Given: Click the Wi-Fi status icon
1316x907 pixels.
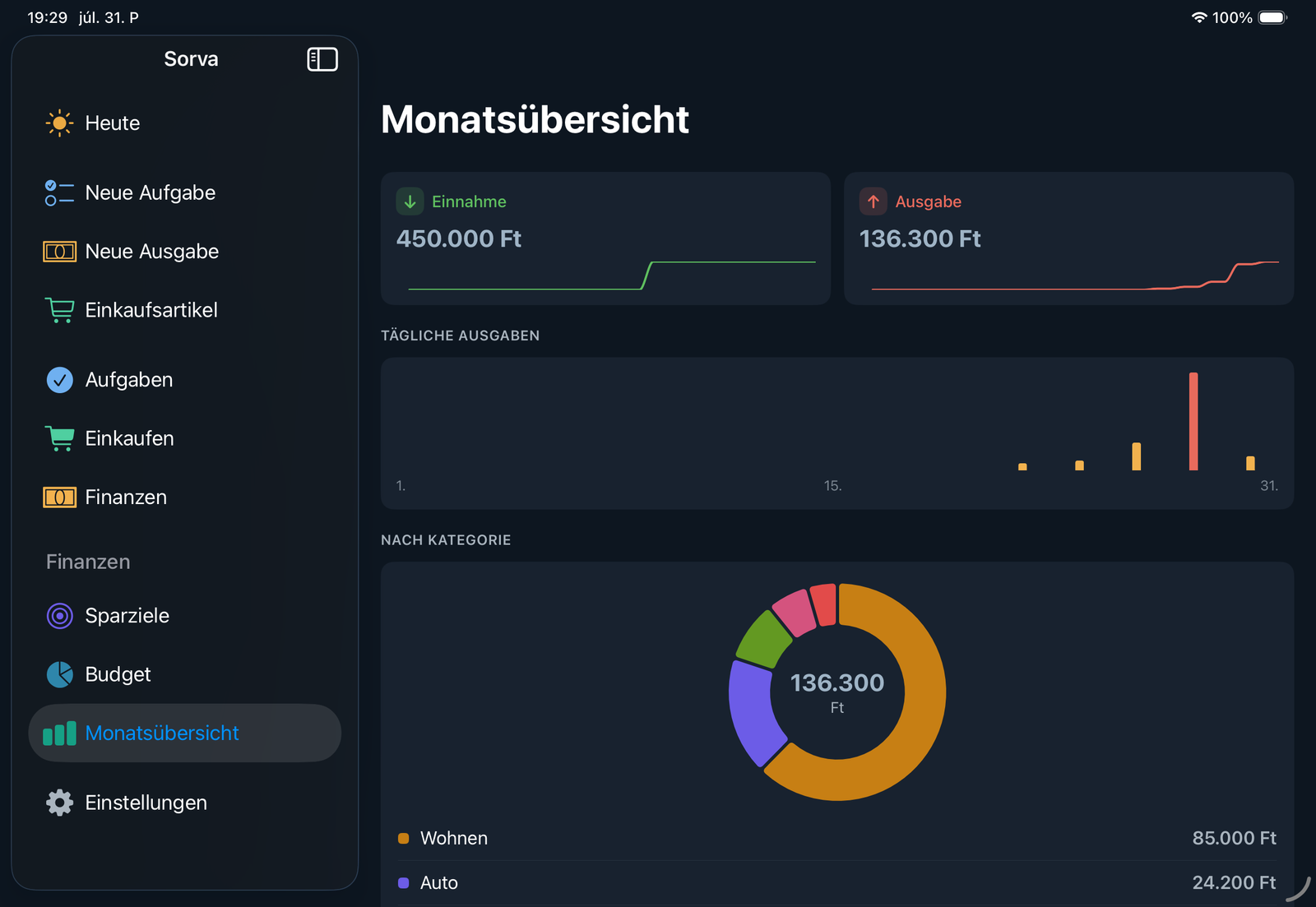Looking at the screenshot, I should [1199, 17].
